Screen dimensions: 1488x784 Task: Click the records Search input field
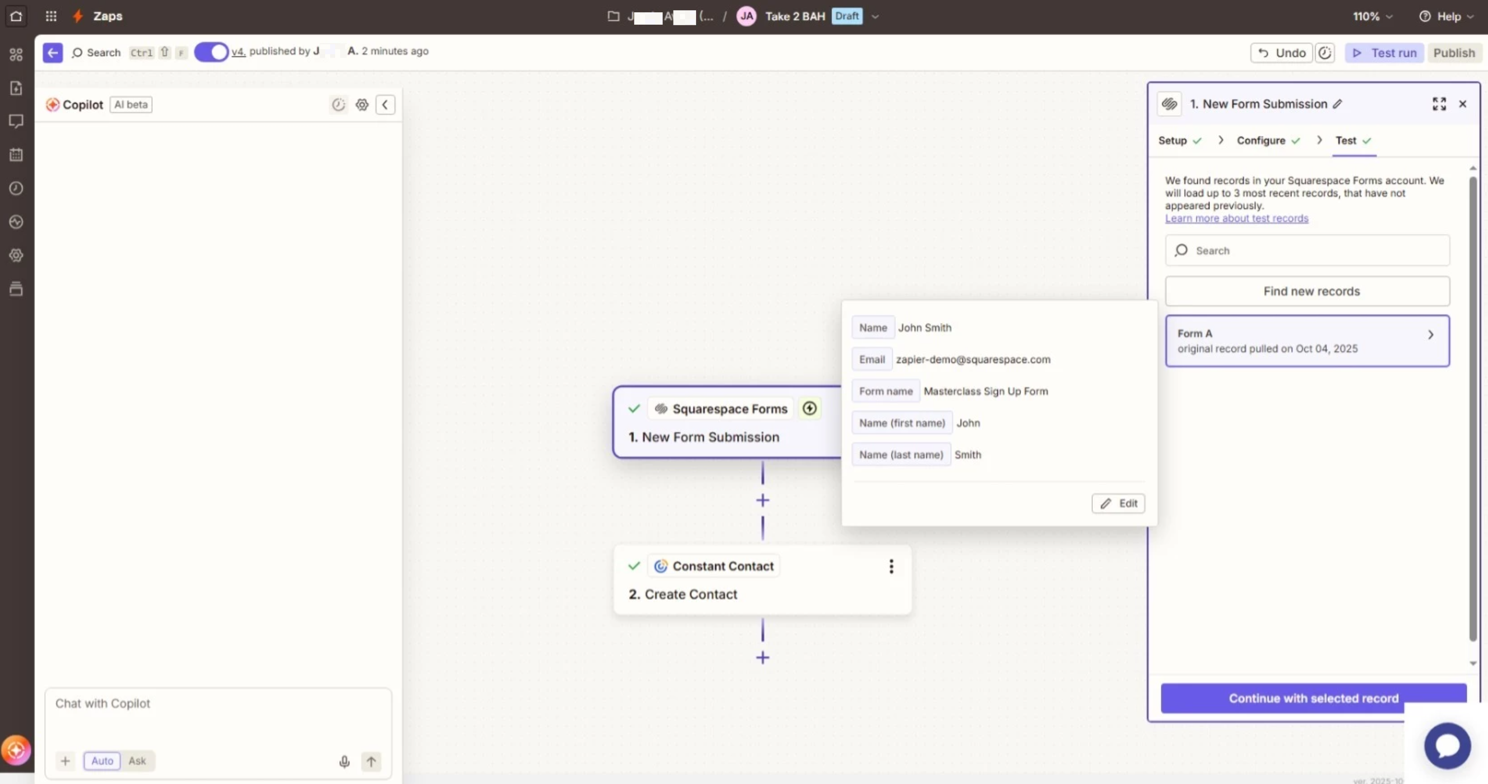click(1307, 251)
